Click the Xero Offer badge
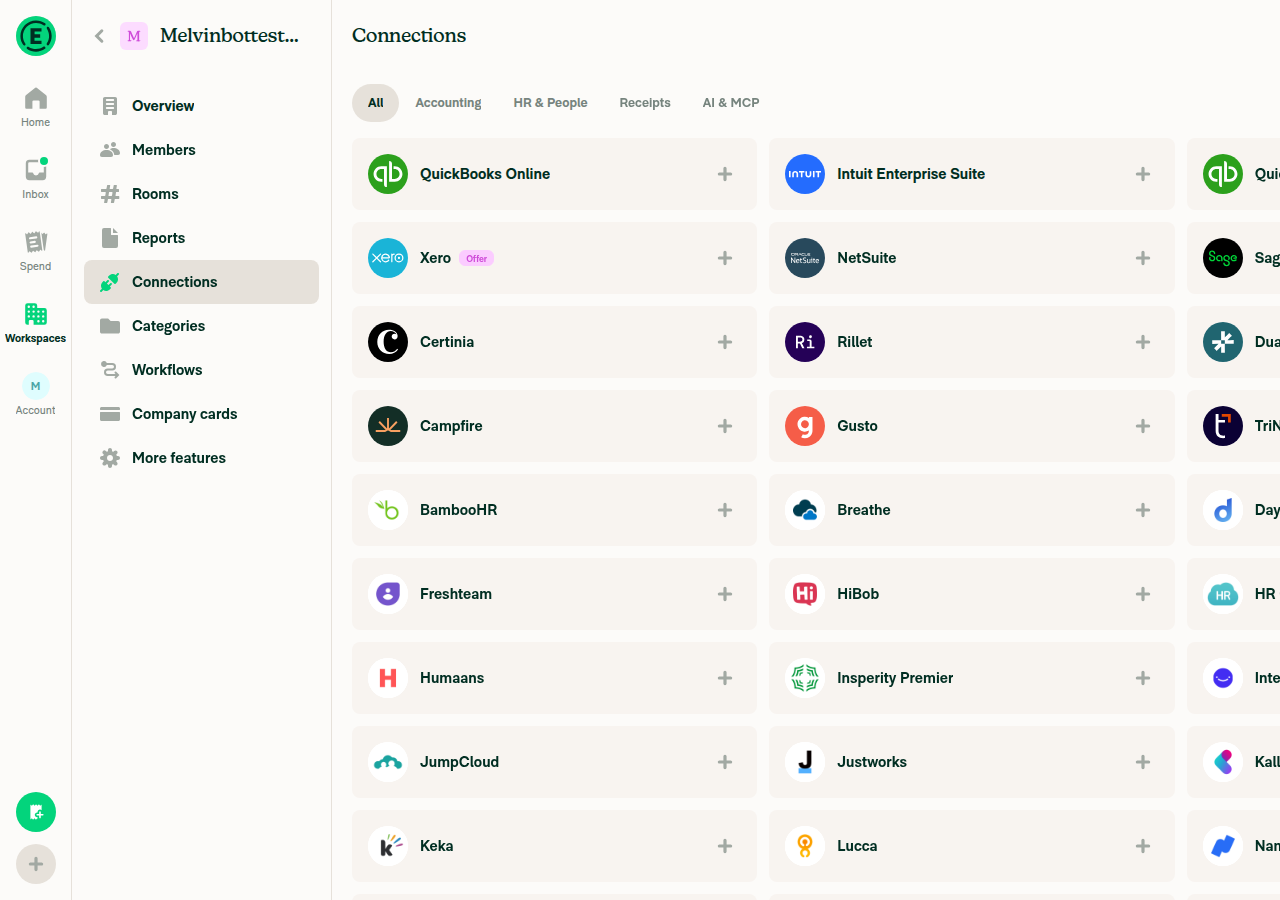 [476, 258]
